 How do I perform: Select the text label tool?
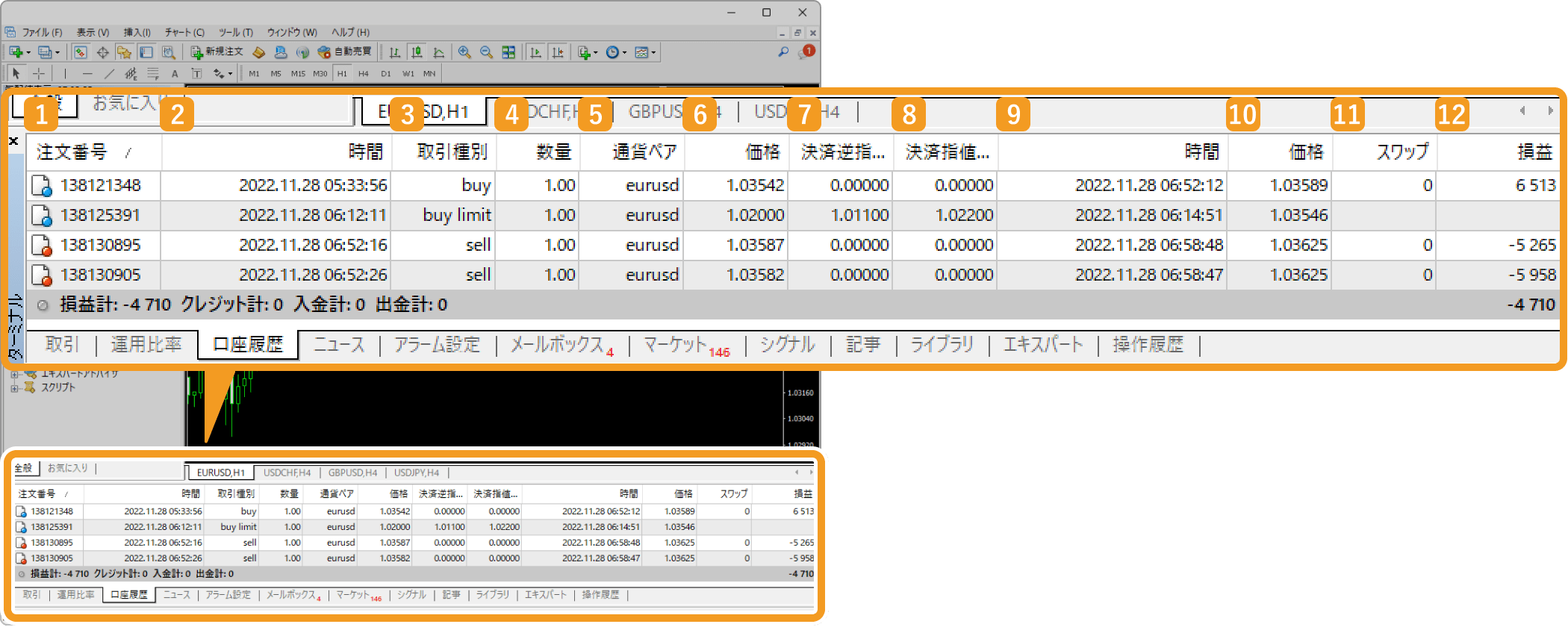point(196,73)
